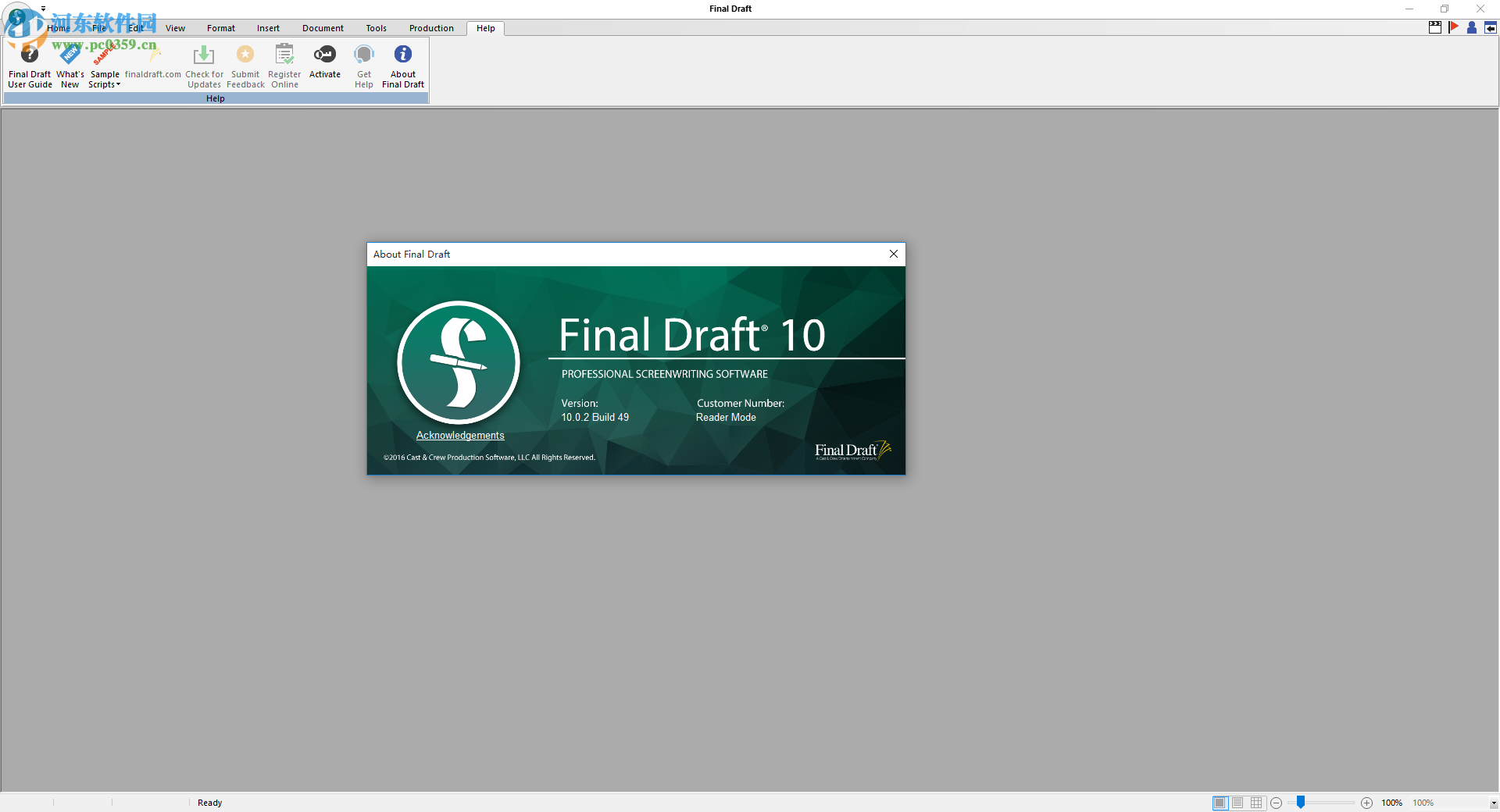Click Submit Feedback in the ribbon
This screenshot has height=812, width=1500.
point(245,66)
